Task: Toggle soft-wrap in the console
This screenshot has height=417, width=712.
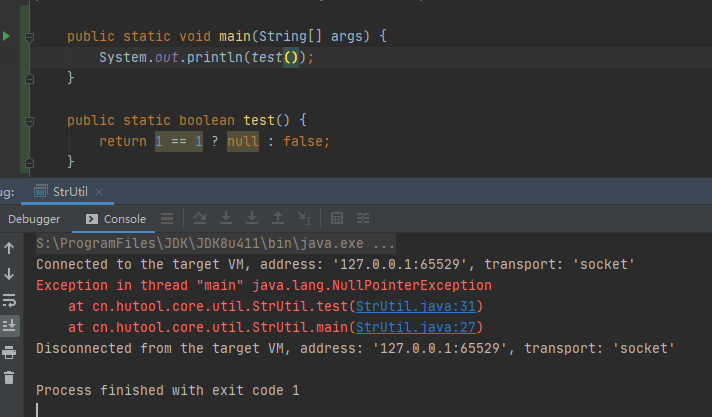Action: coord(9,299)
